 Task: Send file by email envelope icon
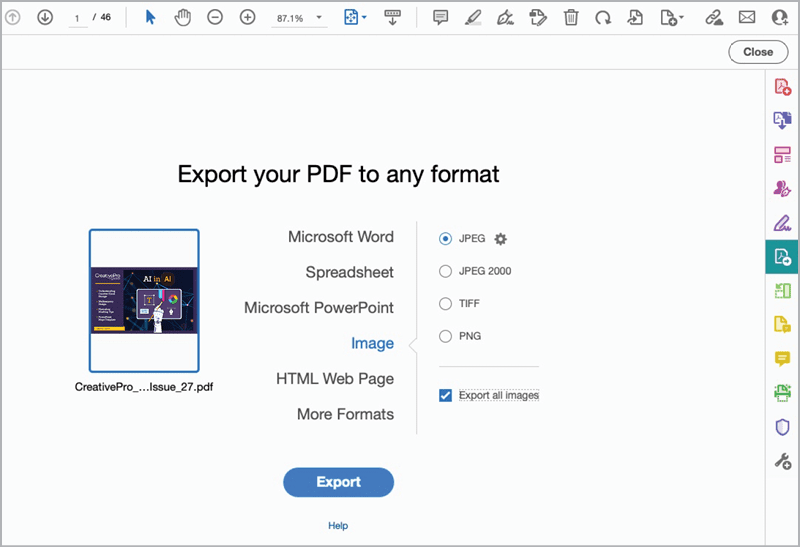(747, 18)
